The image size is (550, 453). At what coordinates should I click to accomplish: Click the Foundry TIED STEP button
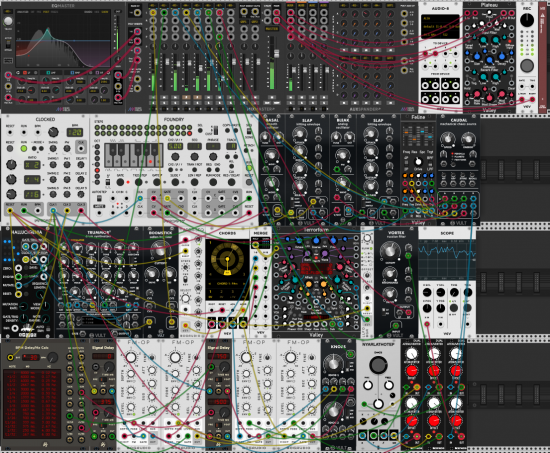(x=139, y=182)
